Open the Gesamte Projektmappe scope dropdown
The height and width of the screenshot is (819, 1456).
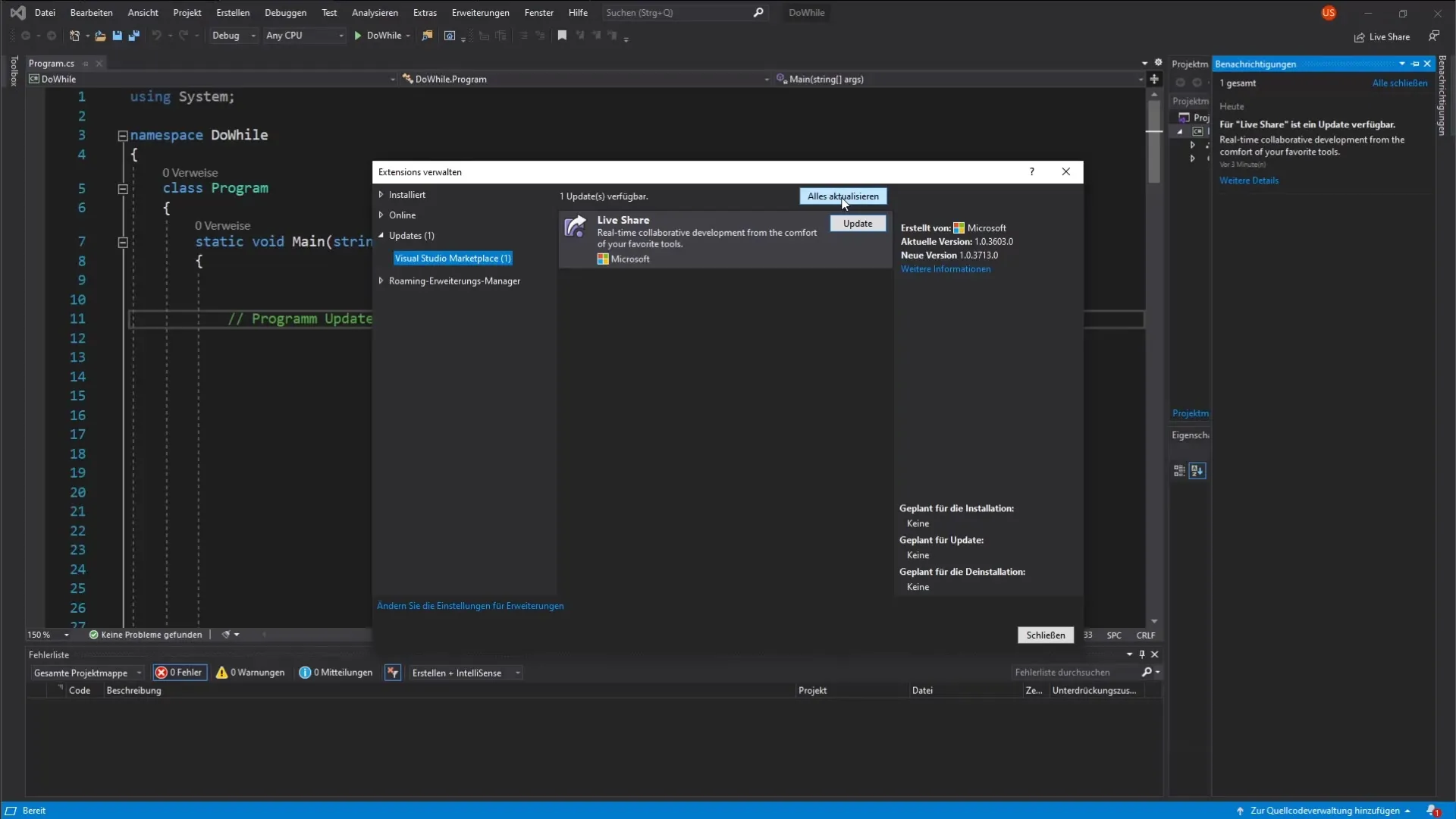[87, 673]
